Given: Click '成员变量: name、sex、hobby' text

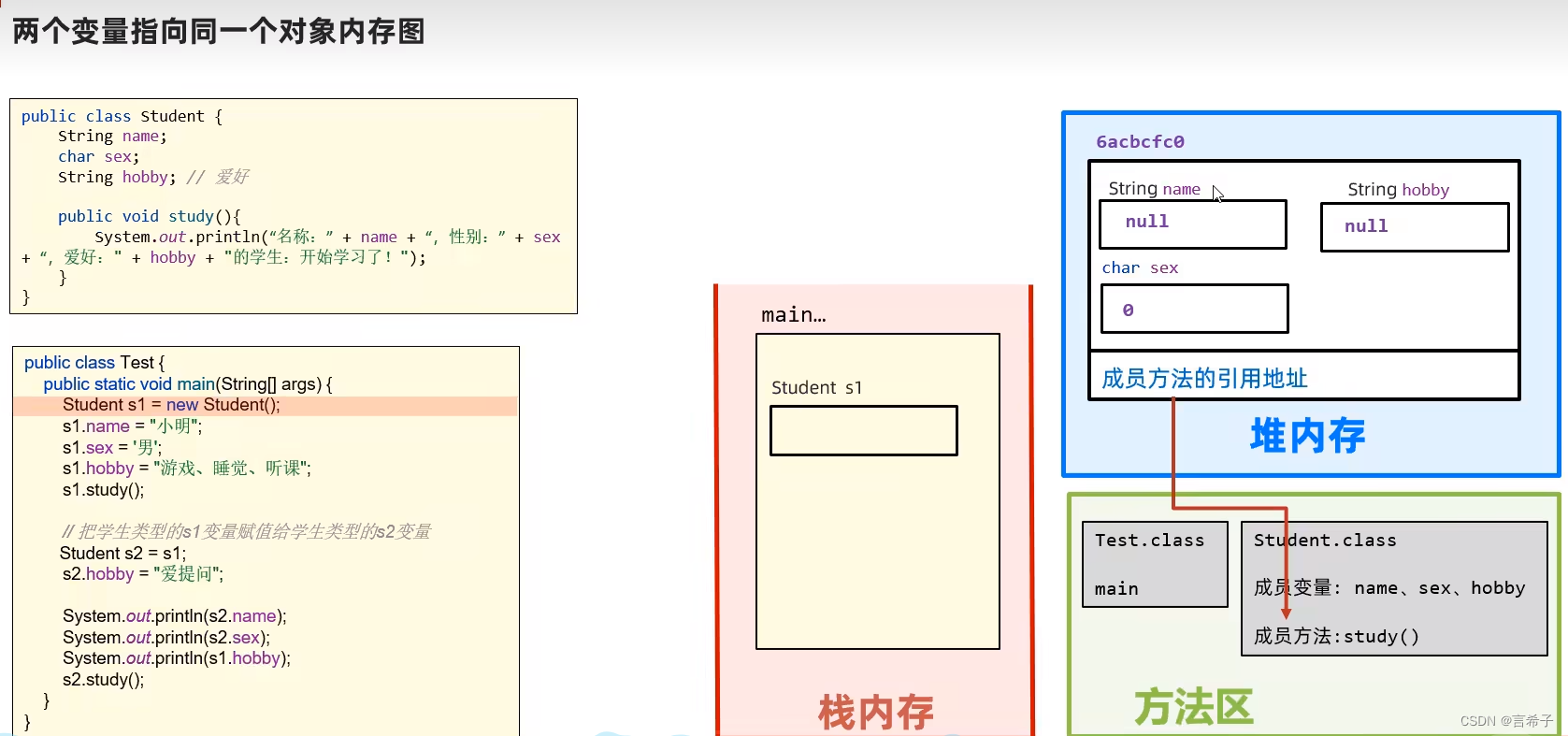Looking at the screenshot, I should pyautogui.click(x=1389, y=588).
